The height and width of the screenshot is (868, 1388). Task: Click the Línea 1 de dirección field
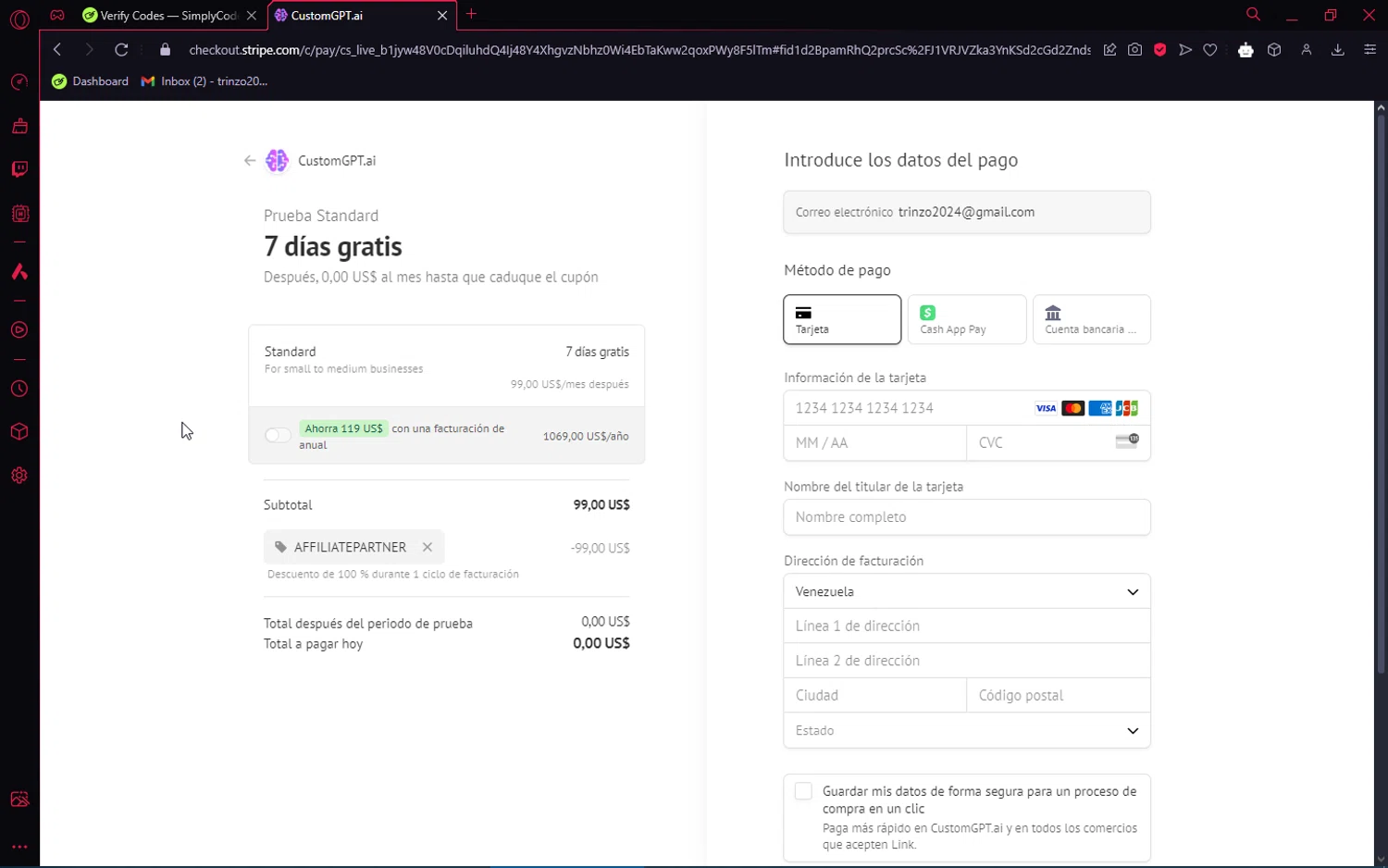coord(967,626)
